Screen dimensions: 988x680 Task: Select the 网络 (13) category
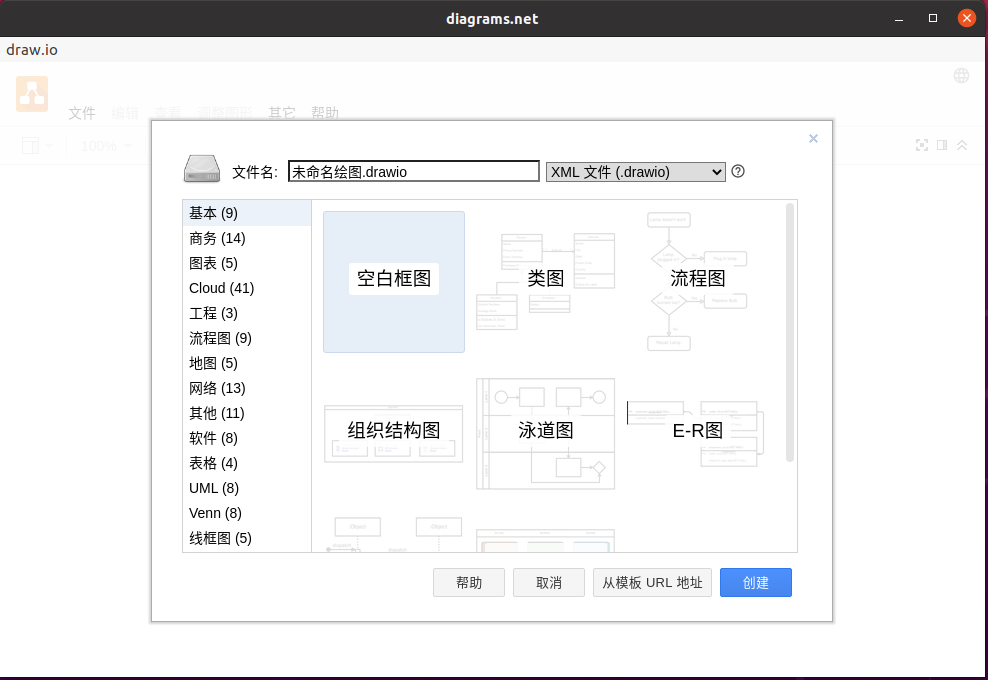[247, 388]
